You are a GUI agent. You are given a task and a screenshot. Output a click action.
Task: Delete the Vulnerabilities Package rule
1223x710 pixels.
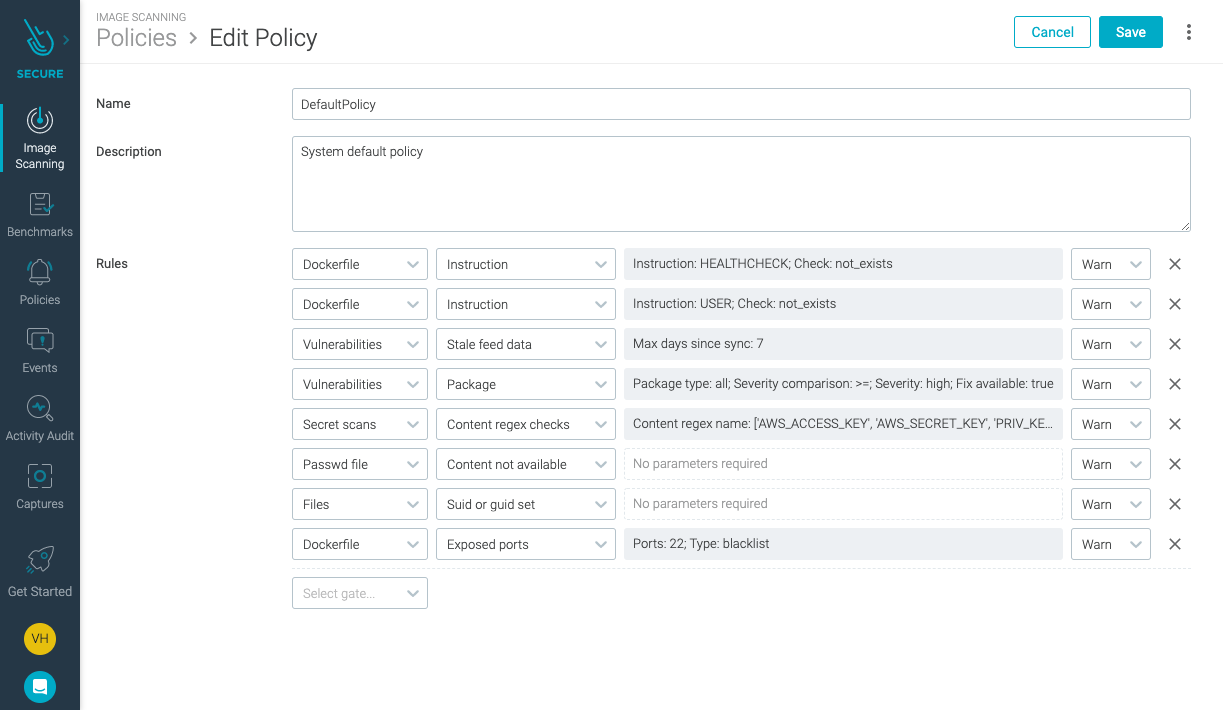[1175, 384]
